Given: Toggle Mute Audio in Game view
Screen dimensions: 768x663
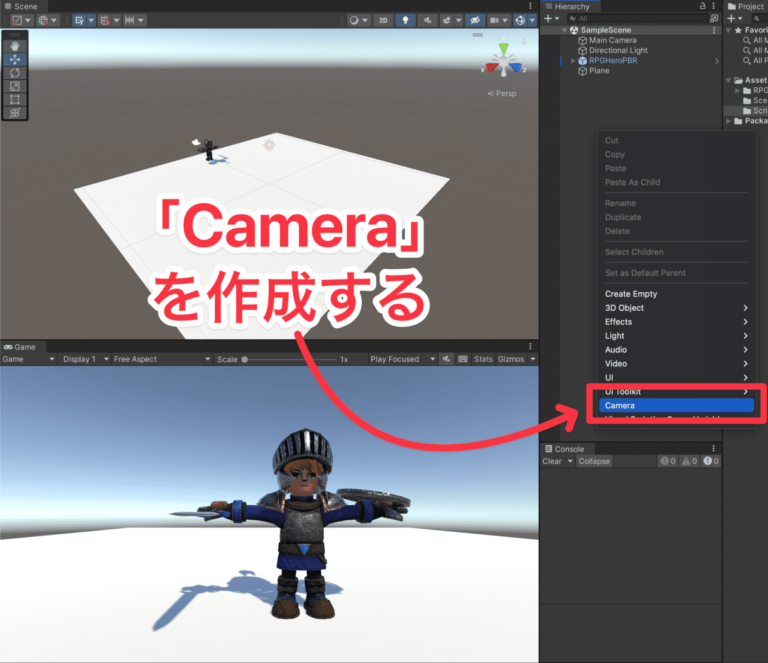Looking at the screenshot, I should click(x=446, y=359).
